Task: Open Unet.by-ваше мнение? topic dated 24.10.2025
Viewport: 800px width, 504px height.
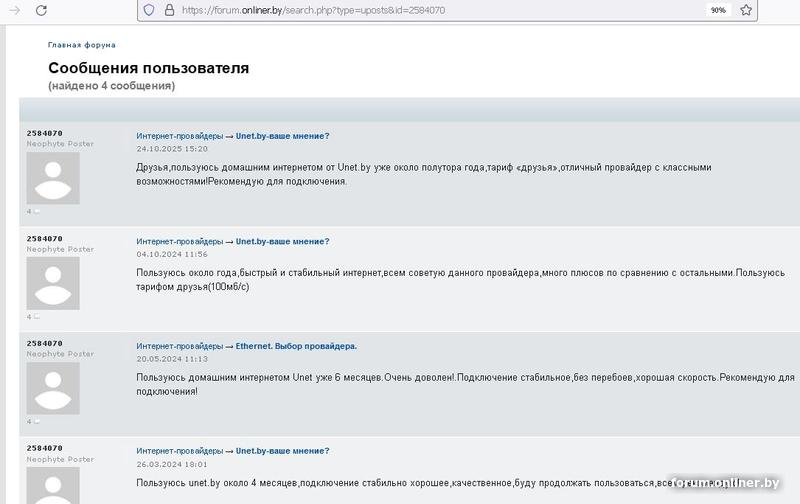Action: [x=282, y=136]
